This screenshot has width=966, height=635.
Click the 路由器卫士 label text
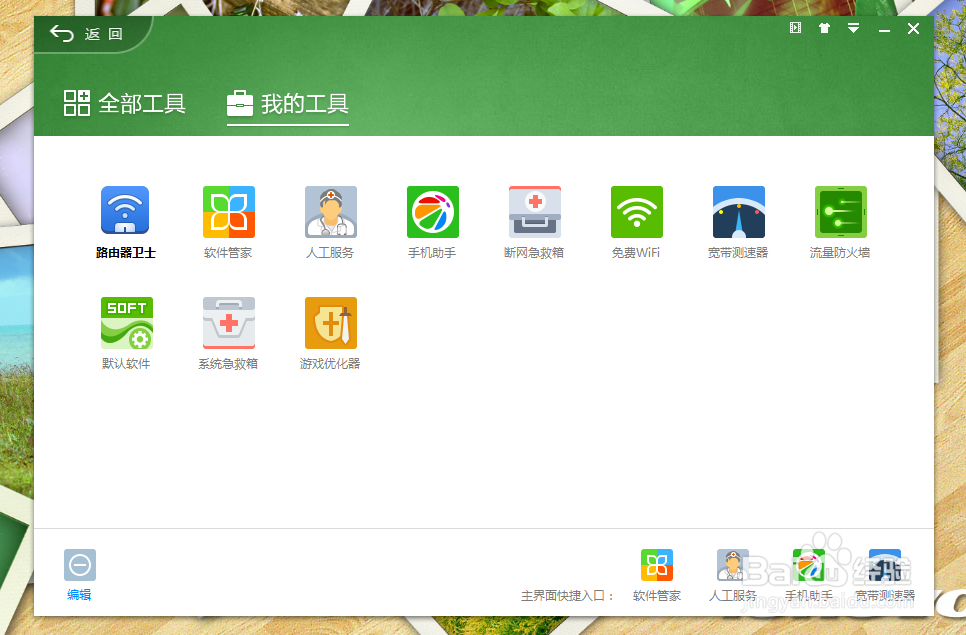click(x=126, y=253)
